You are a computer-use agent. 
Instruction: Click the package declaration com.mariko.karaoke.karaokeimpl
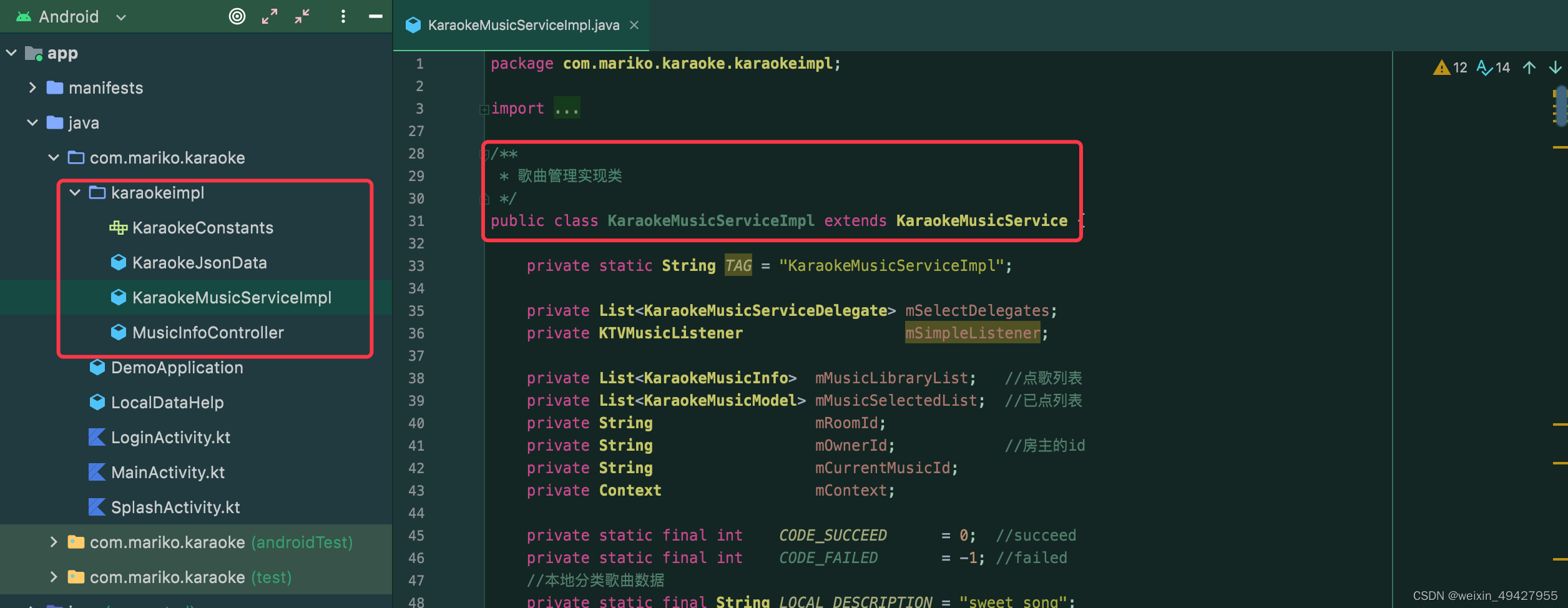click(697, 64)
